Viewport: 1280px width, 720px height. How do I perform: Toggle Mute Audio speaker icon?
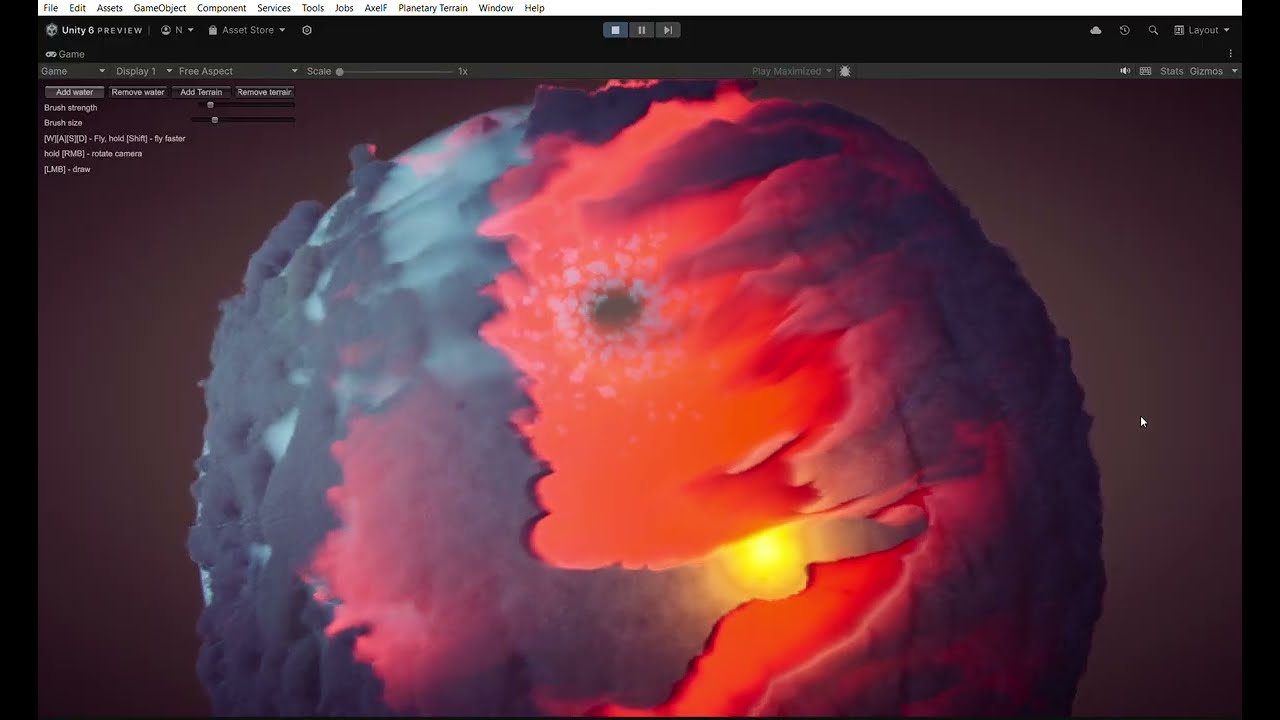pyautogui.click(x=1125, y=71)
